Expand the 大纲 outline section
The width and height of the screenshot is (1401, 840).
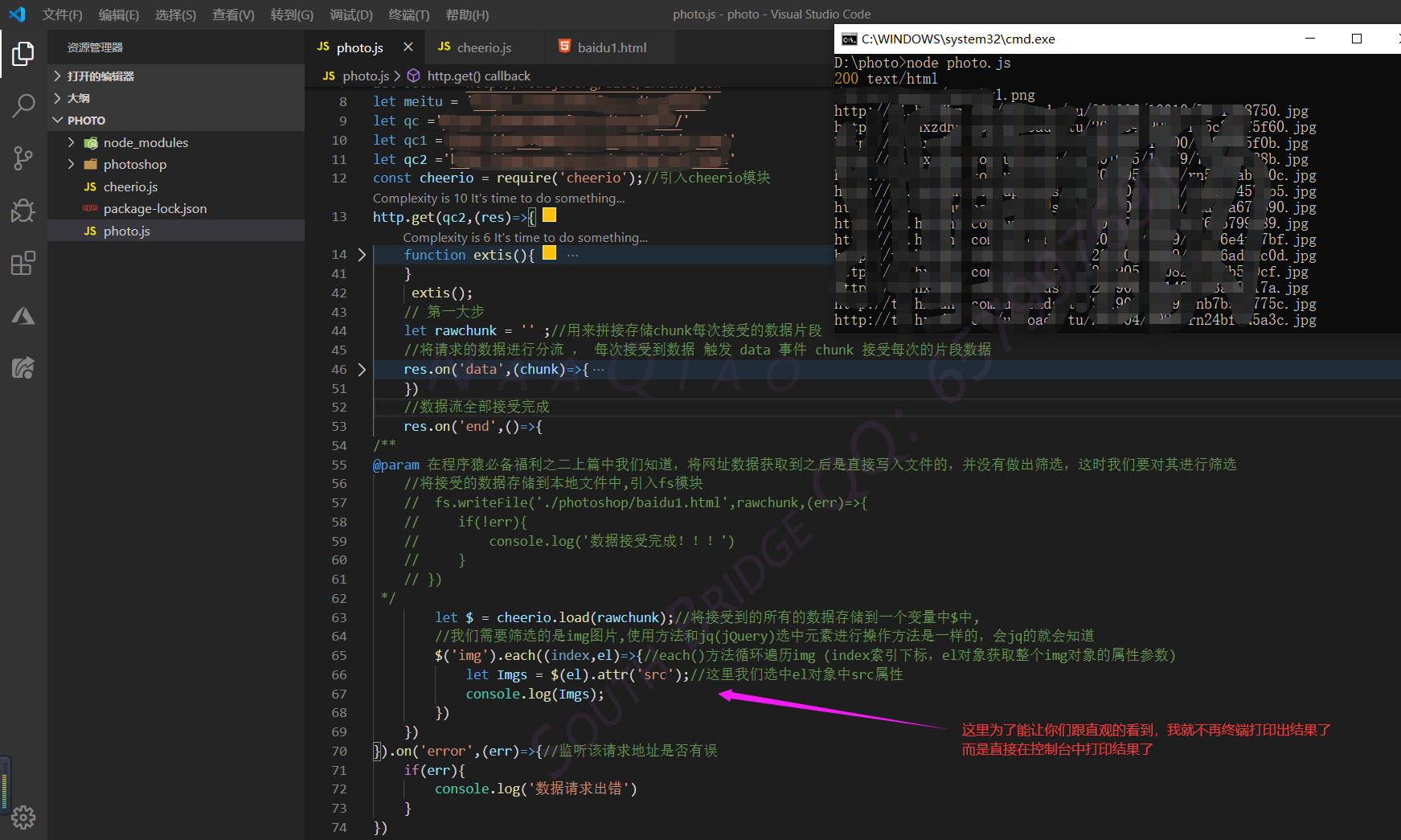[x=175, y=98]
